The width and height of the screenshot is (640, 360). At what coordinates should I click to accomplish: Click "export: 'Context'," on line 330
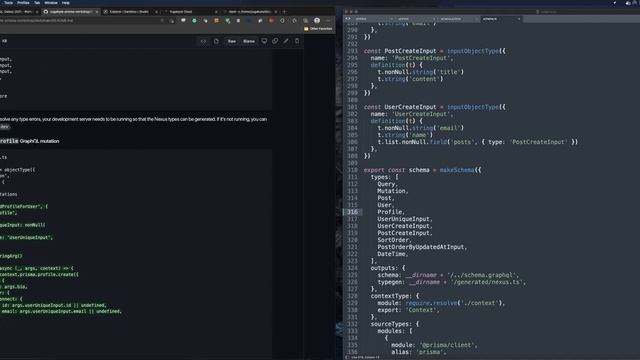coord(408,310)
